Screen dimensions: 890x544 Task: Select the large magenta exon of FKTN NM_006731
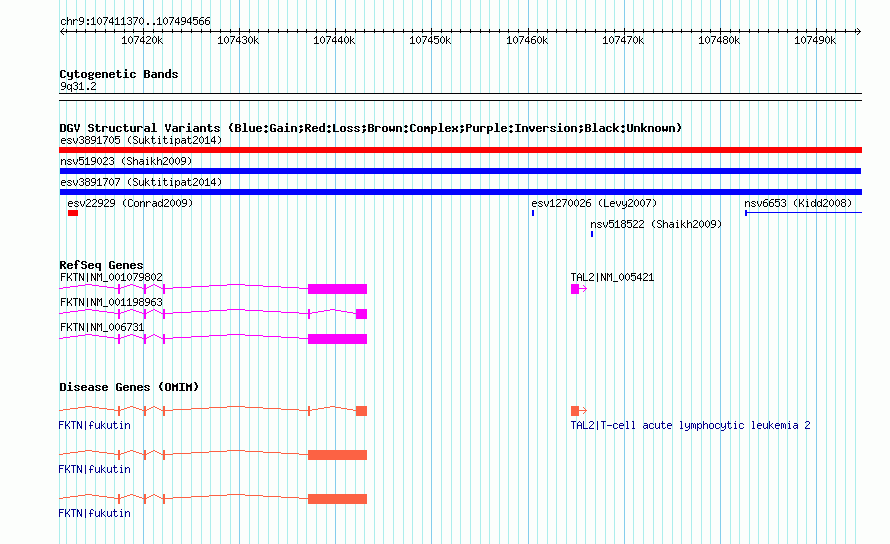click(337, 339)
